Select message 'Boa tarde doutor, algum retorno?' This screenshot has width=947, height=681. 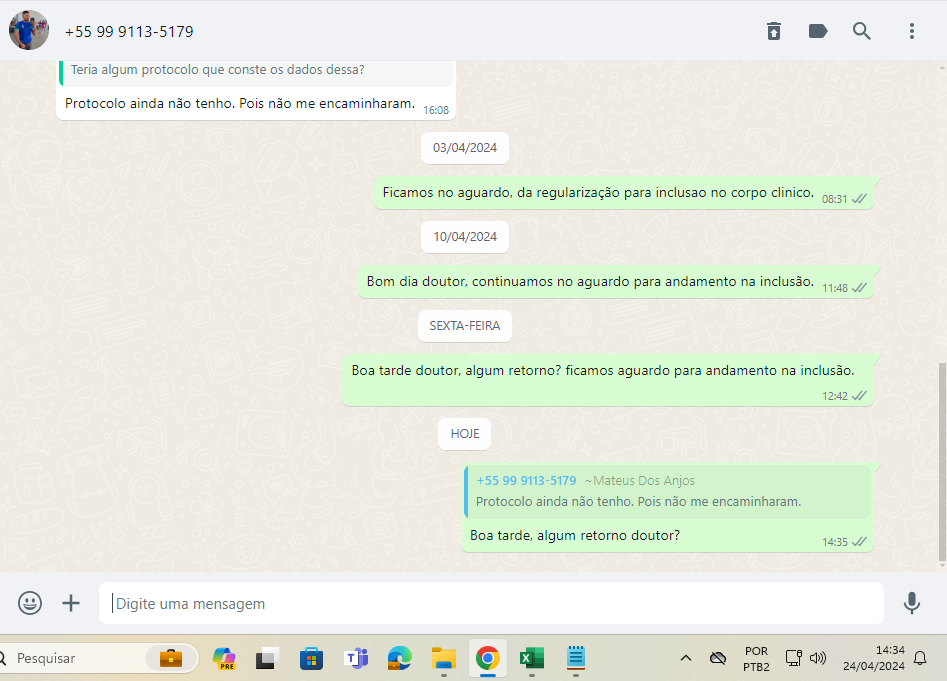click(608, 380)
